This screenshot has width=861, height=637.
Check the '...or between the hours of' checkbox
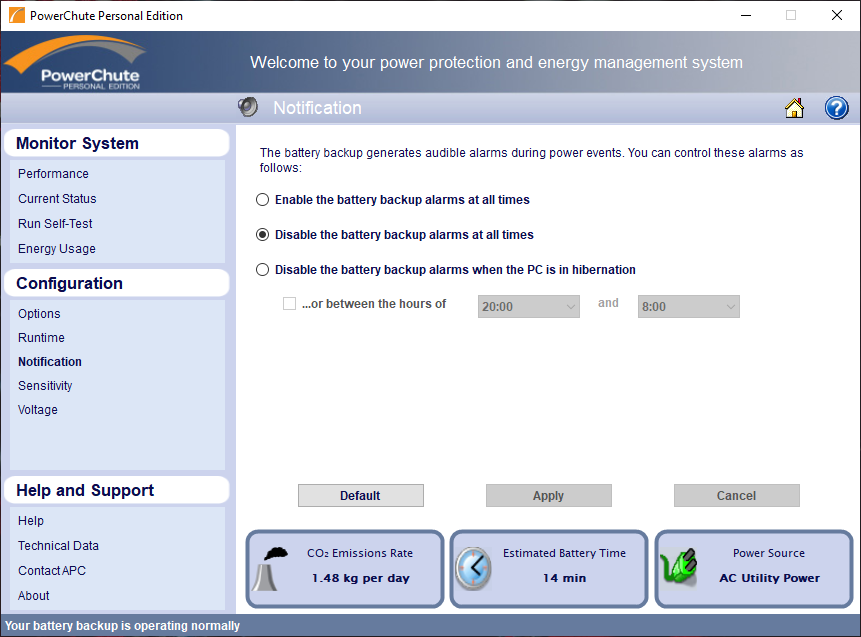coord(289,304)
